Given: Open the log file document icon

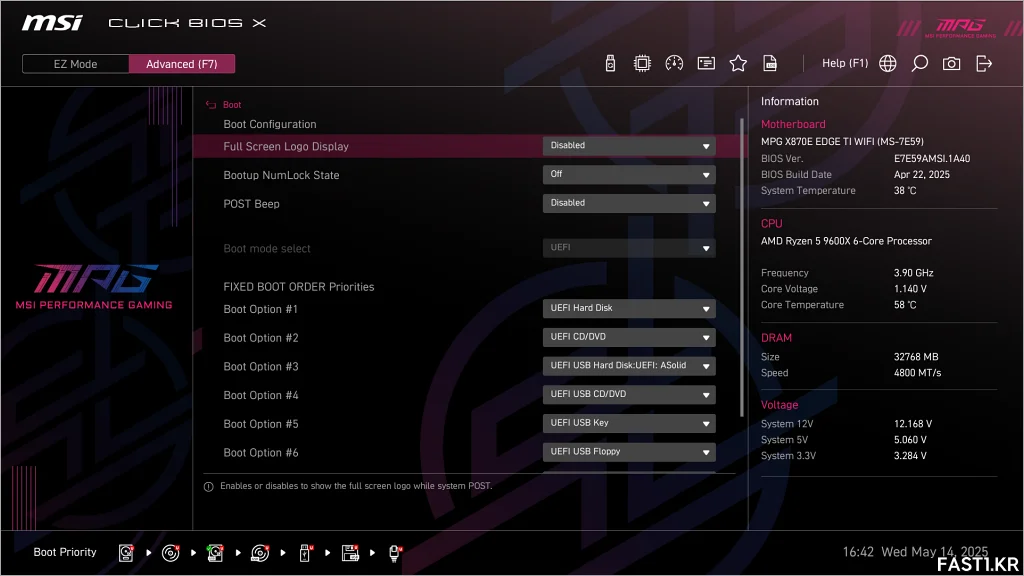Looking at the screenshot, I should [x=770, y=63].
